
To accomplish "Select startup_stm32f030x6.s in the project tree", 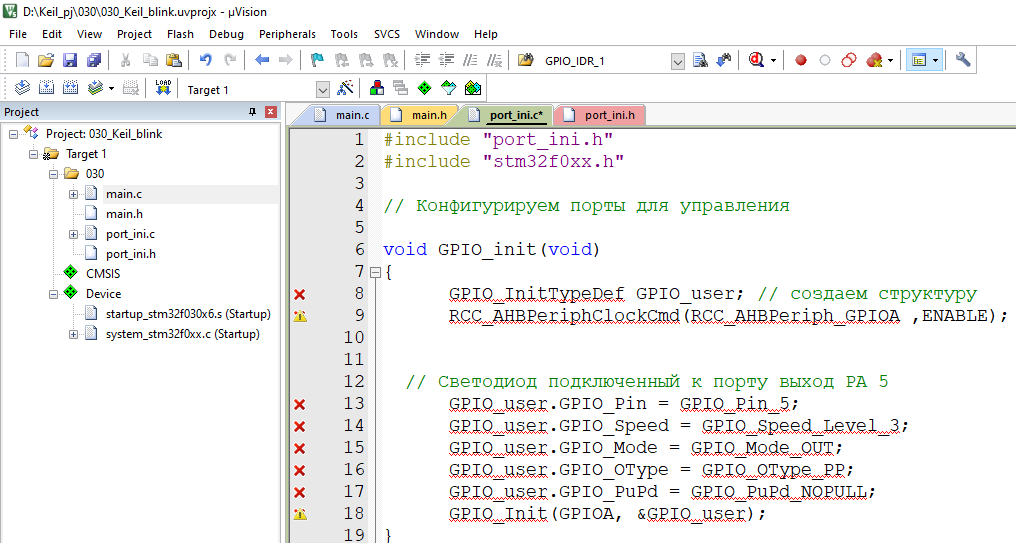I will [188, 314].
